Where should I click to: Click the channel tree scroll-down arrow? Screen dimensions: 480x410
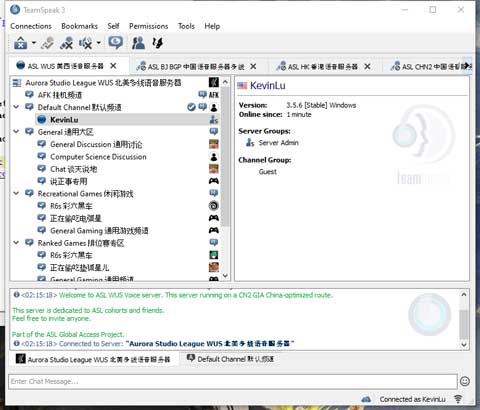coord(225,276)
